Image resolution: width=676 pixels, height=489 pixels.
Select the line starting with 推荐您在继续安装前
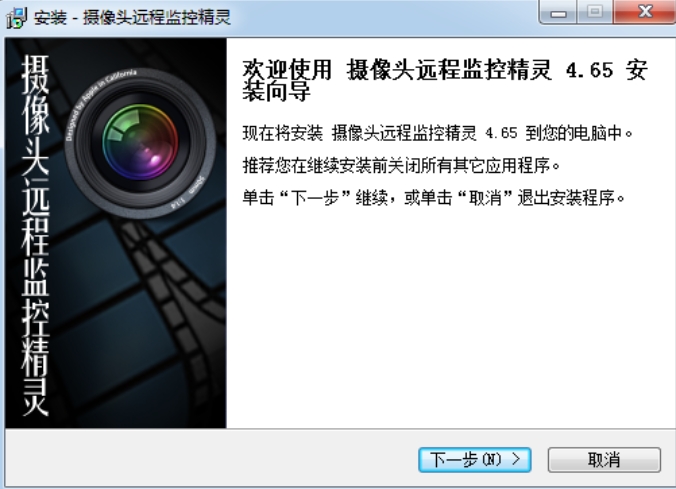coord(401,166)
